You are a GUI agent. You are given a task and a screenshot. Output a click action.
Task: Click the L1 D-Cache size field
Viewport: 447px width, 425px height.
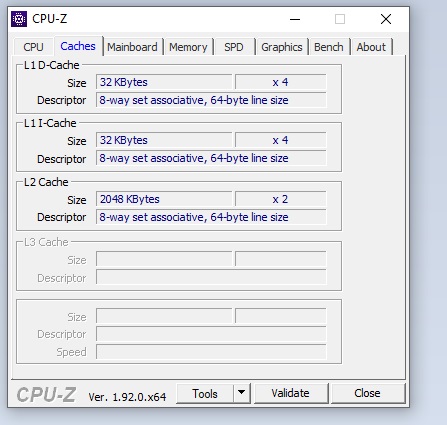pos(164,82)
